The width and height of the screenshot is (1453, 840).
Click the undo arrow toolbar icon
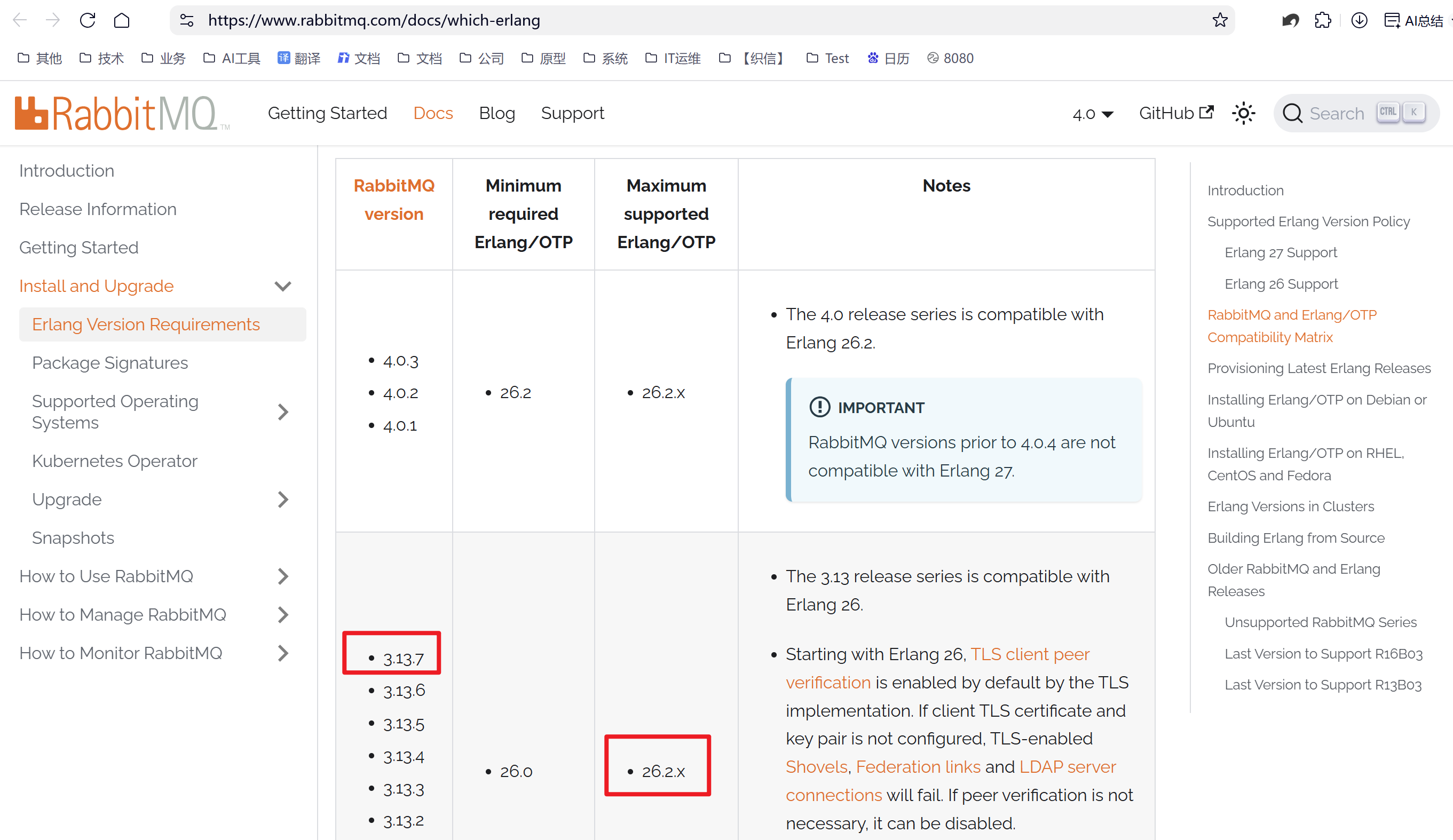1290,20
